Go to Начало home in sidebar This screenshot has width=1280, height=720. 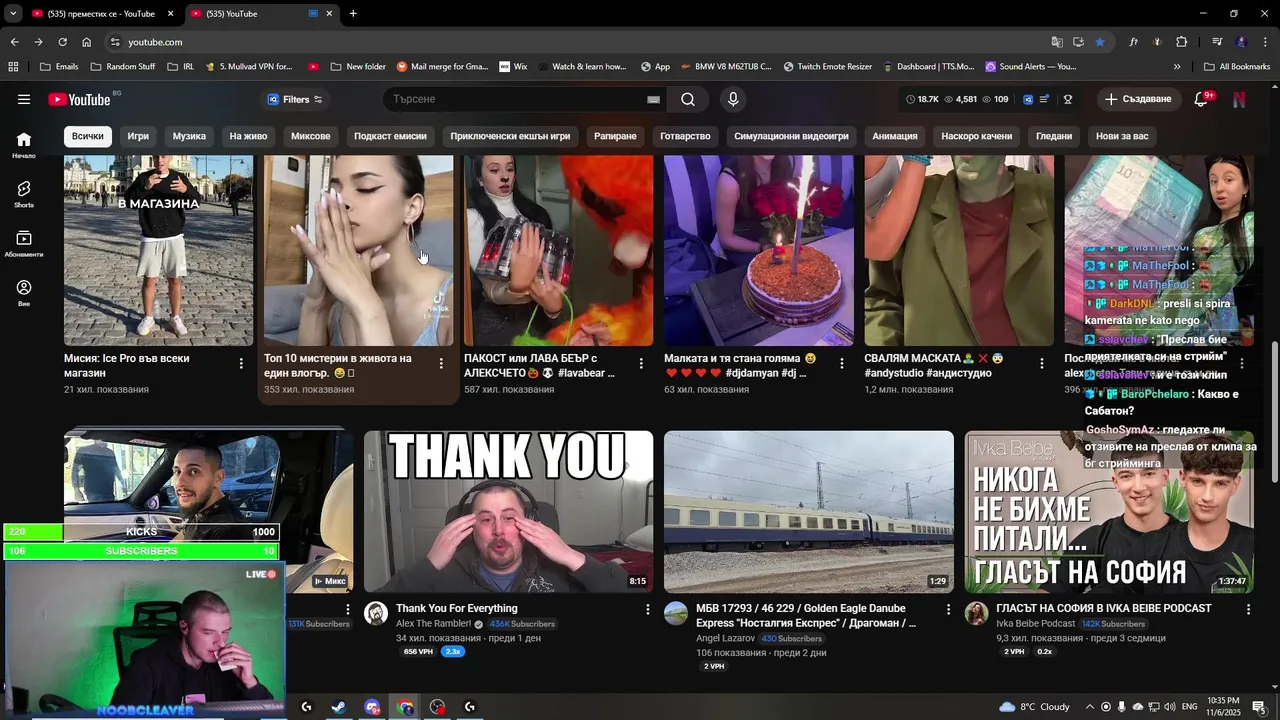tap(24, 144)
